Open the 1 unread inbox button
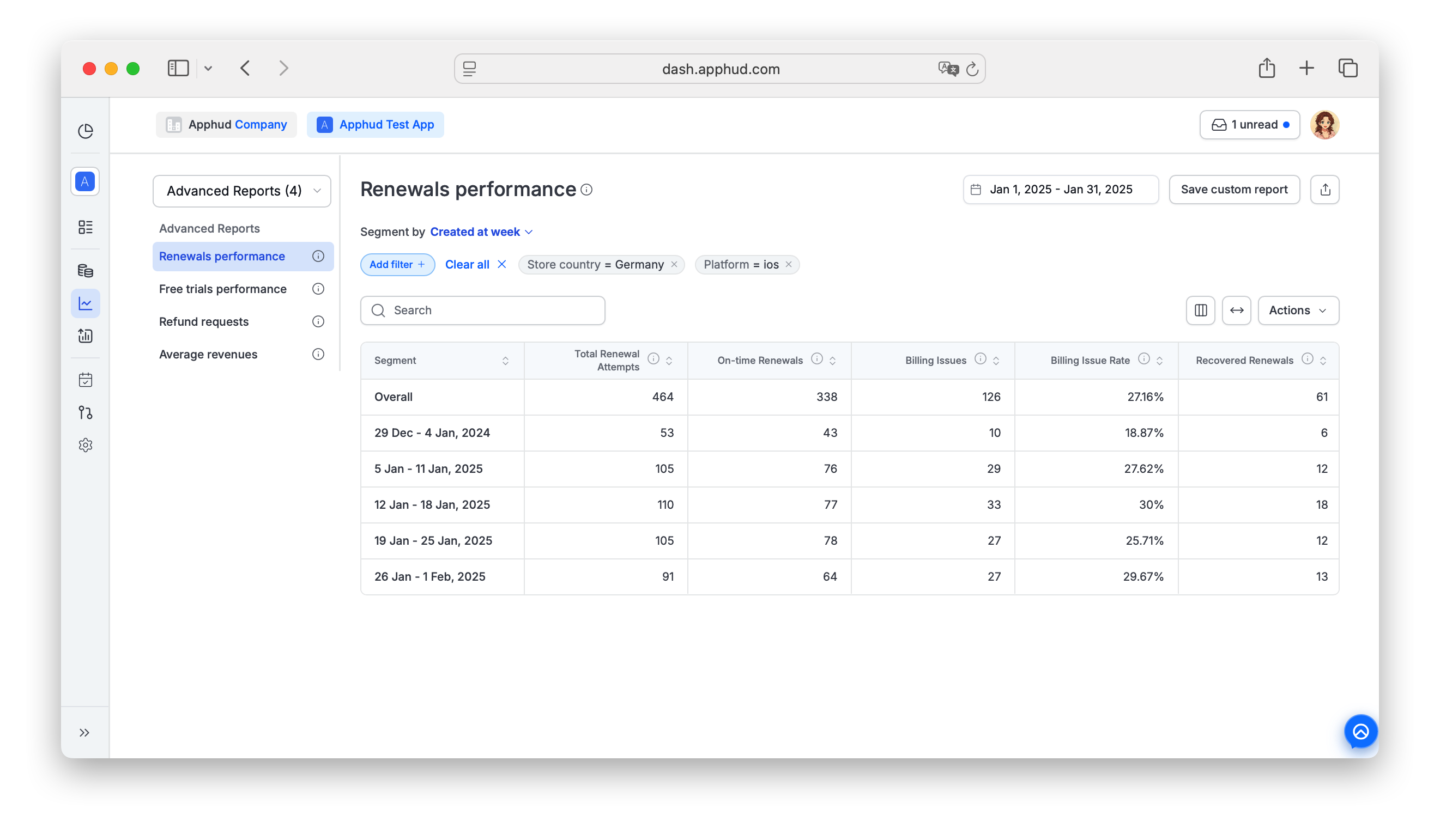This screenshot has height=840, width=1440. (x=1249, y=125)
